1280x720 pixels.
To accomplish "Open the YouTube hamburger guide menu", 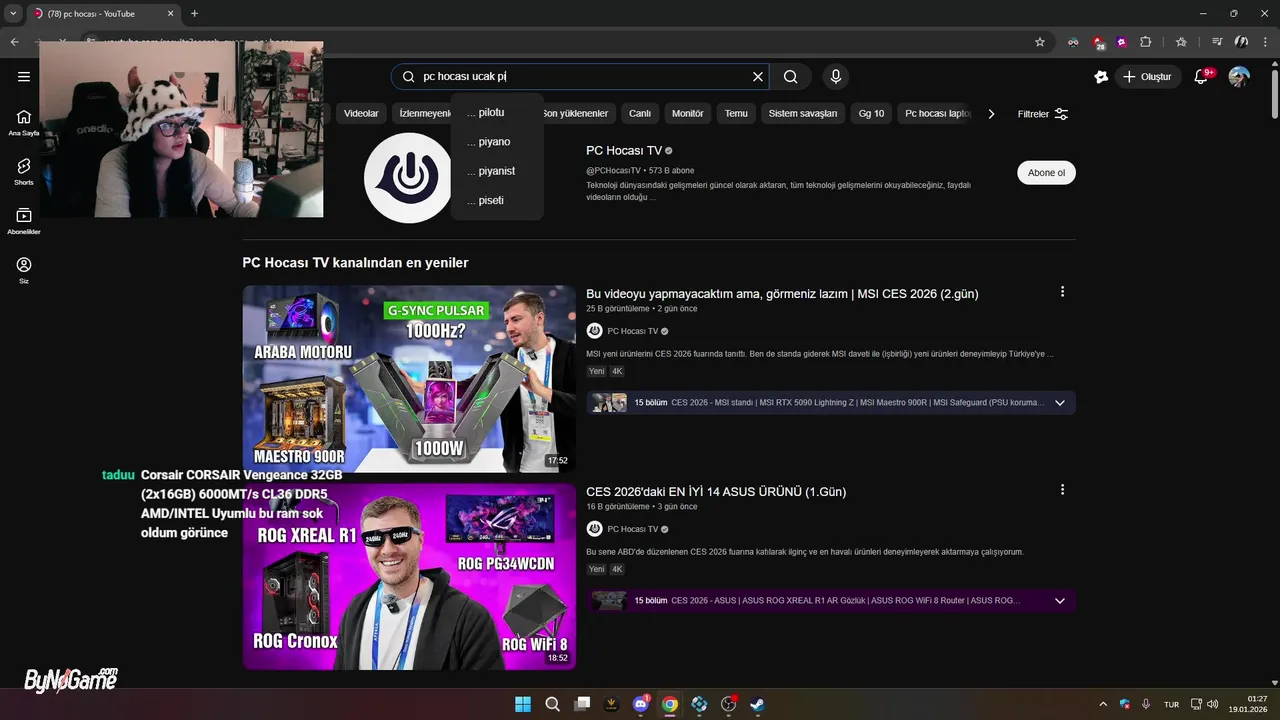I will 24,77.
